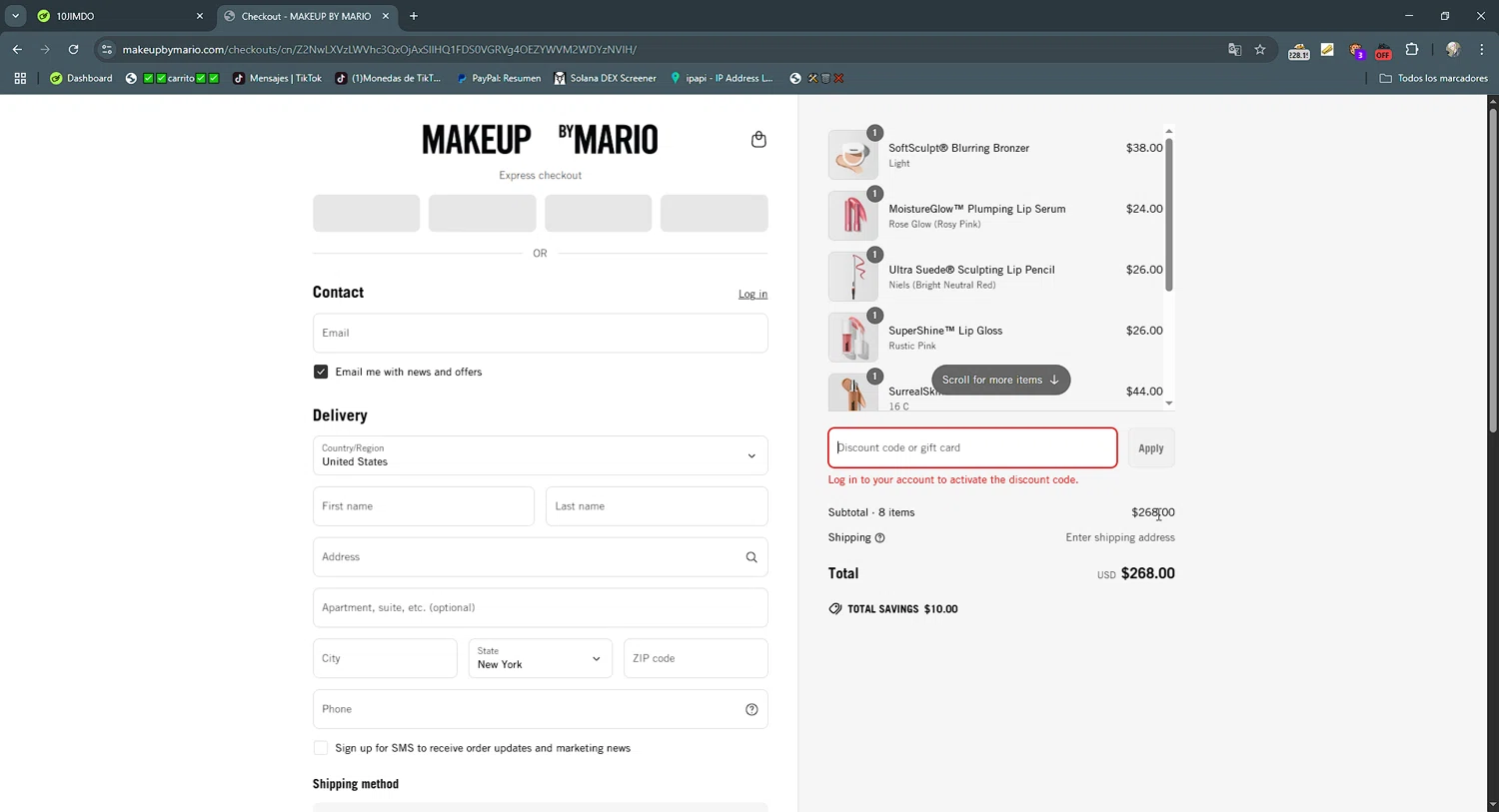
Task: Open the yellow ruler extension icon
Action: pos(1327,49)
